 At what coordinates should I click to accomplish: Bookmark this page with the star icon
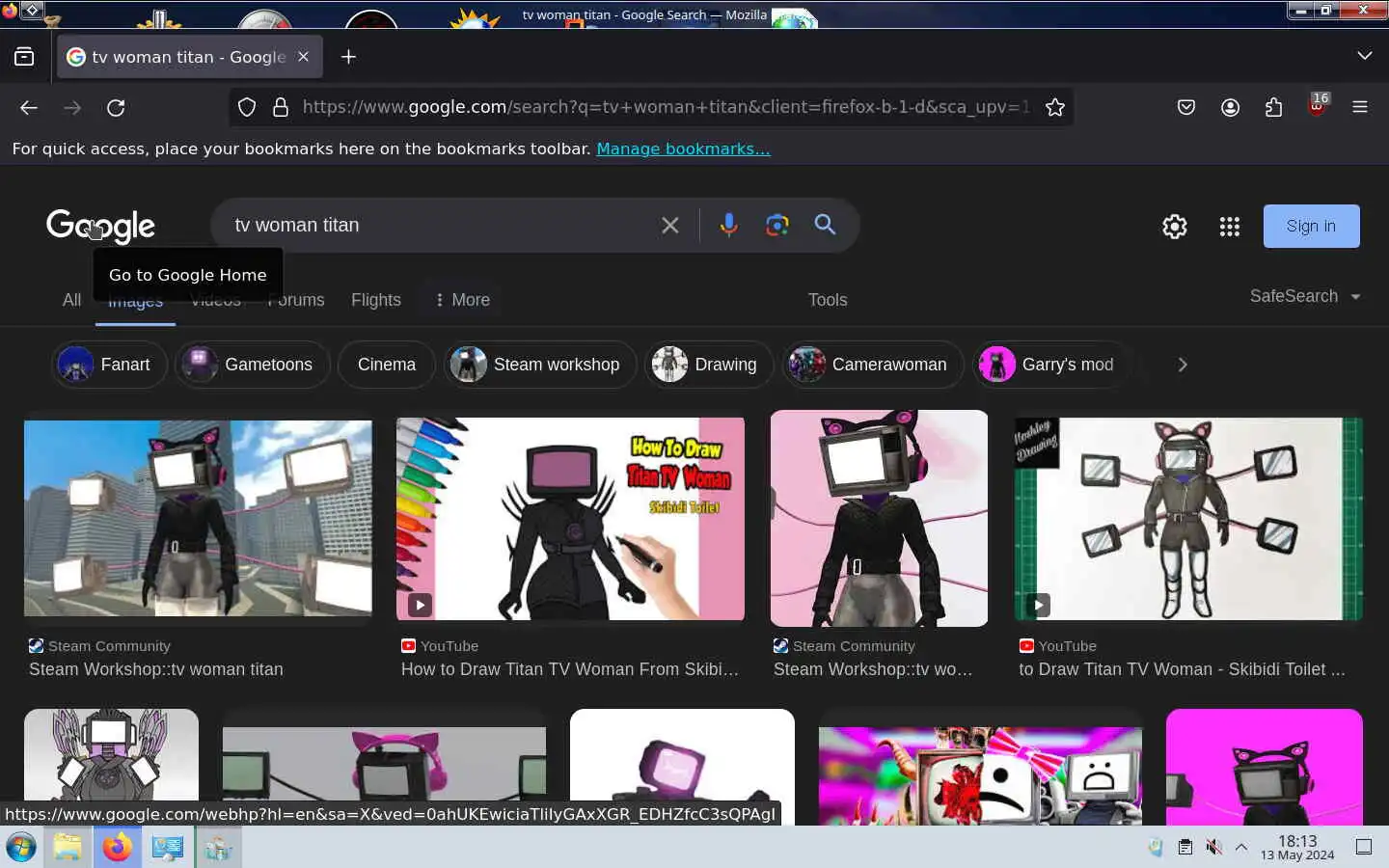click(x=1055, y=107)
